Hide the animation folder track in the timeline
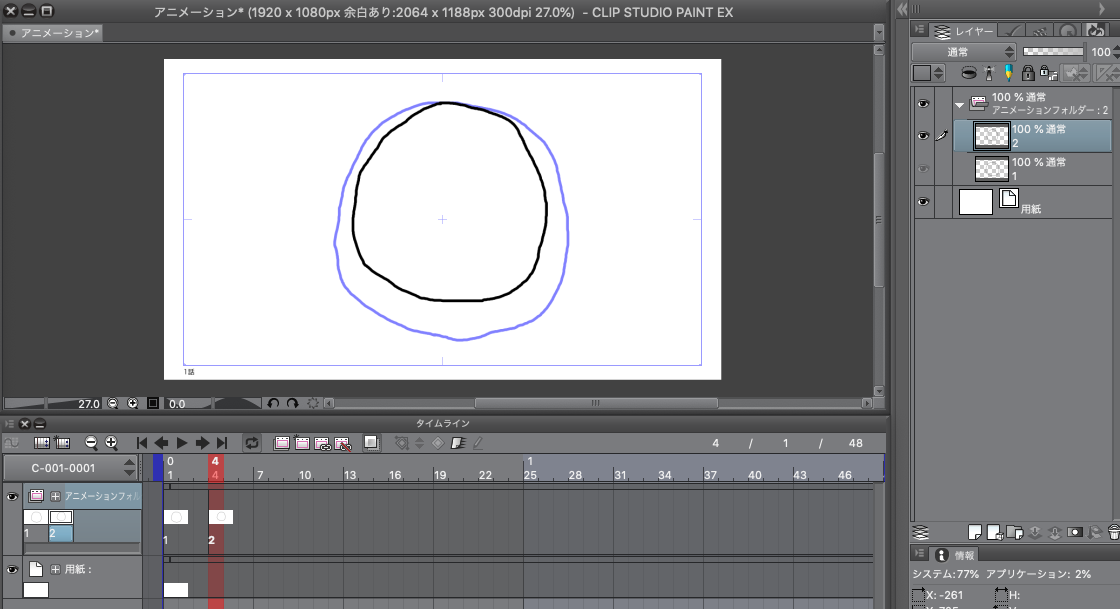 pyautogui.click(x=12, y=496)
